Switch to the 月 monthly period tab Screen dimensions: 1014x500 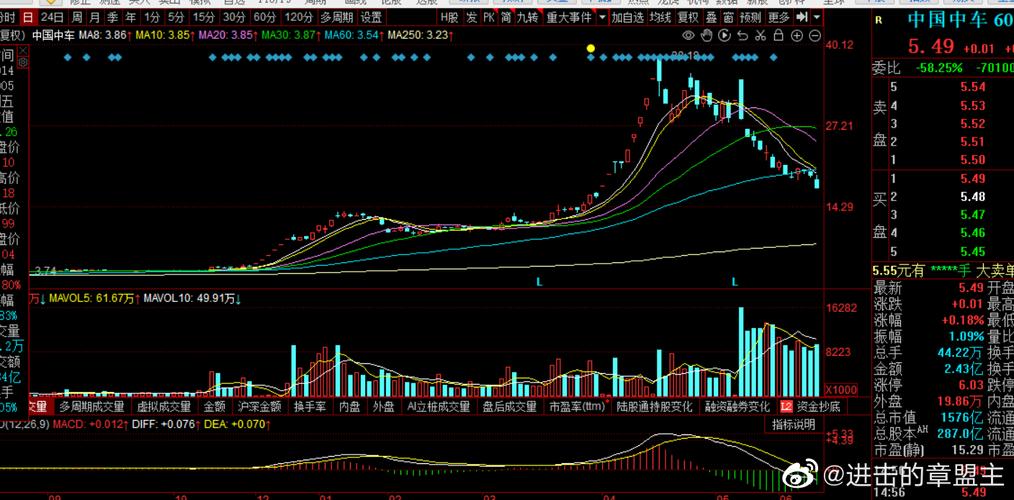[x=95, y=17]
